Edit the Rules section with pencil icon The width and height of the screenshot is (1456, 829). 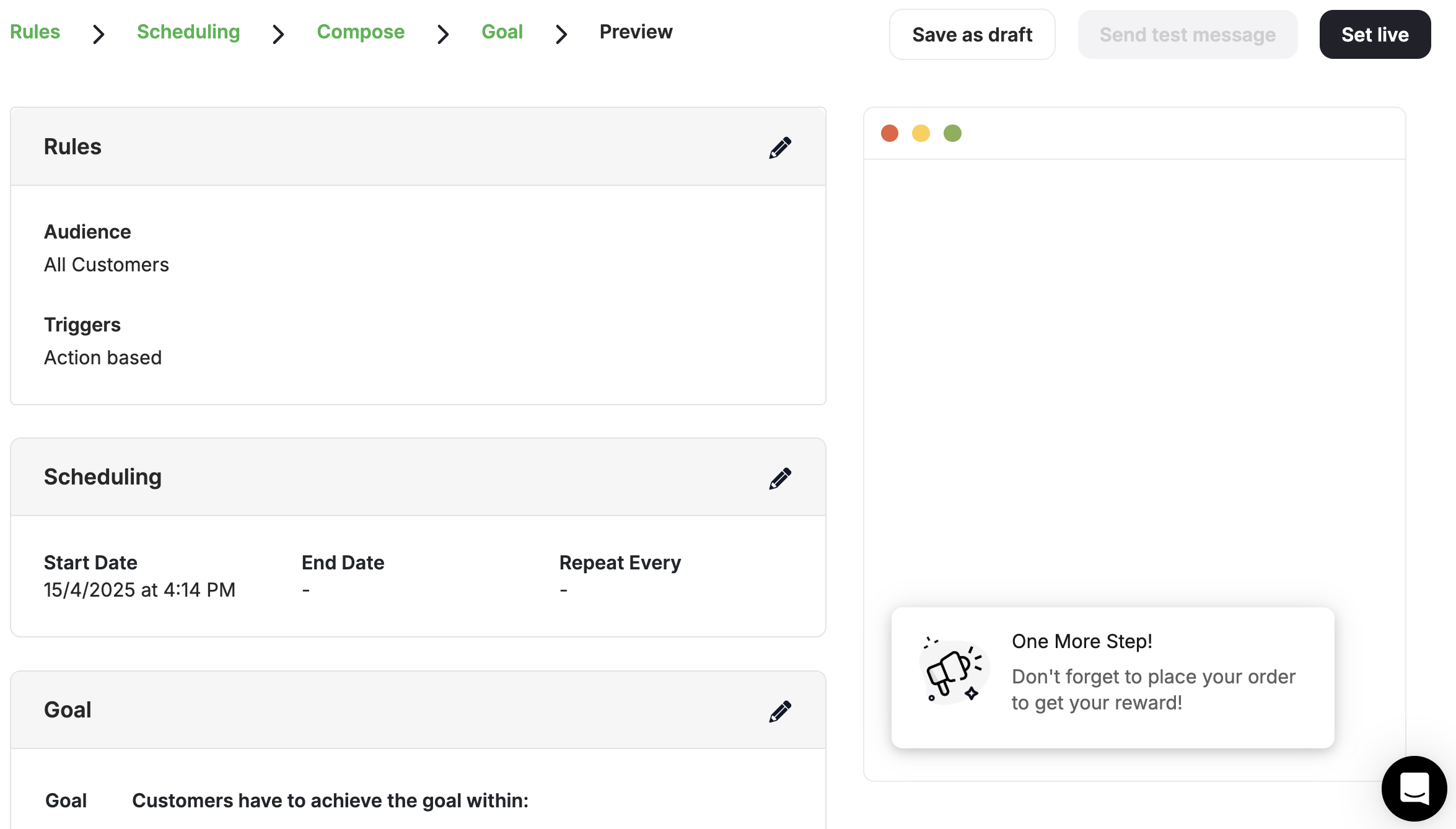pyautogui.click(x=780, y=147)
